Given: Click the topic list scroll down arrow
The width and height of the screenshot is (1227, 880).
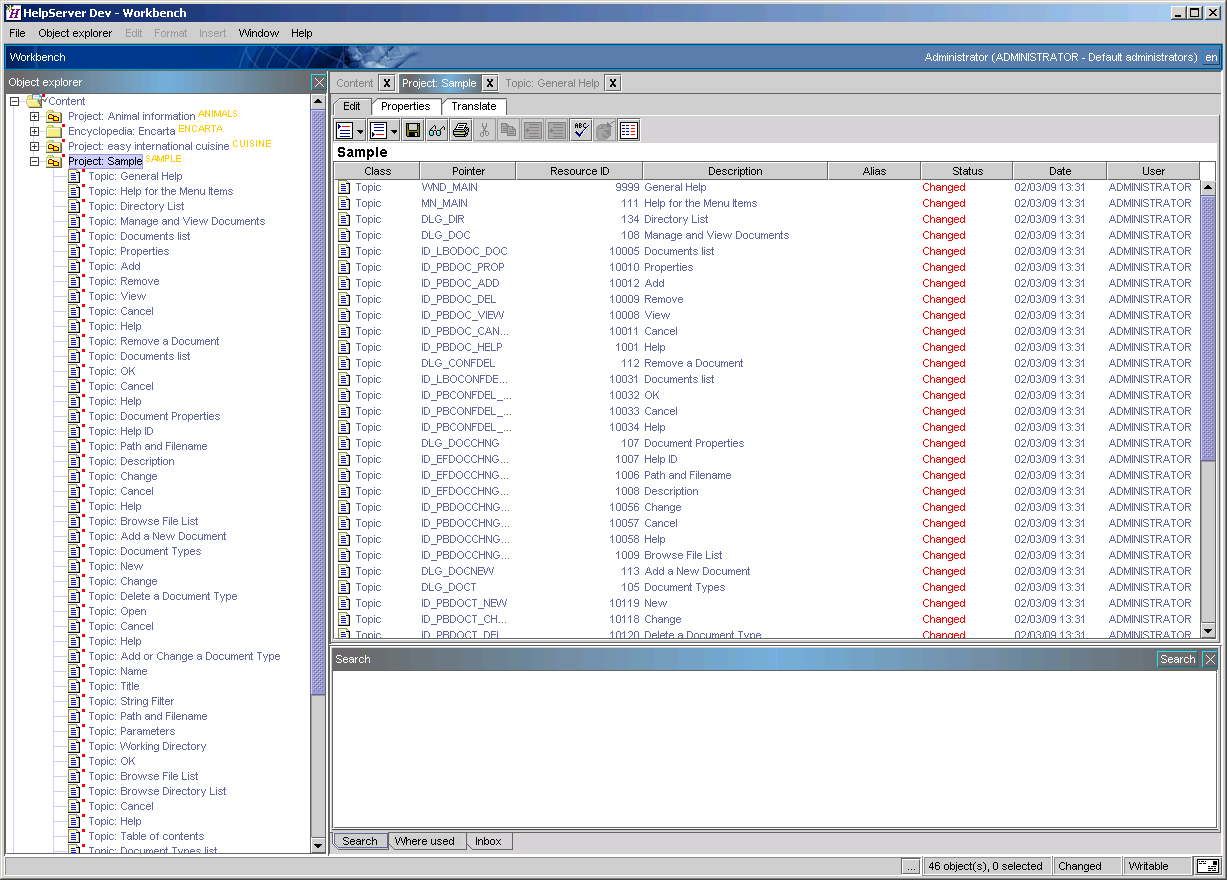Looking at the screenshot, I should click(x=1207, y=630).
